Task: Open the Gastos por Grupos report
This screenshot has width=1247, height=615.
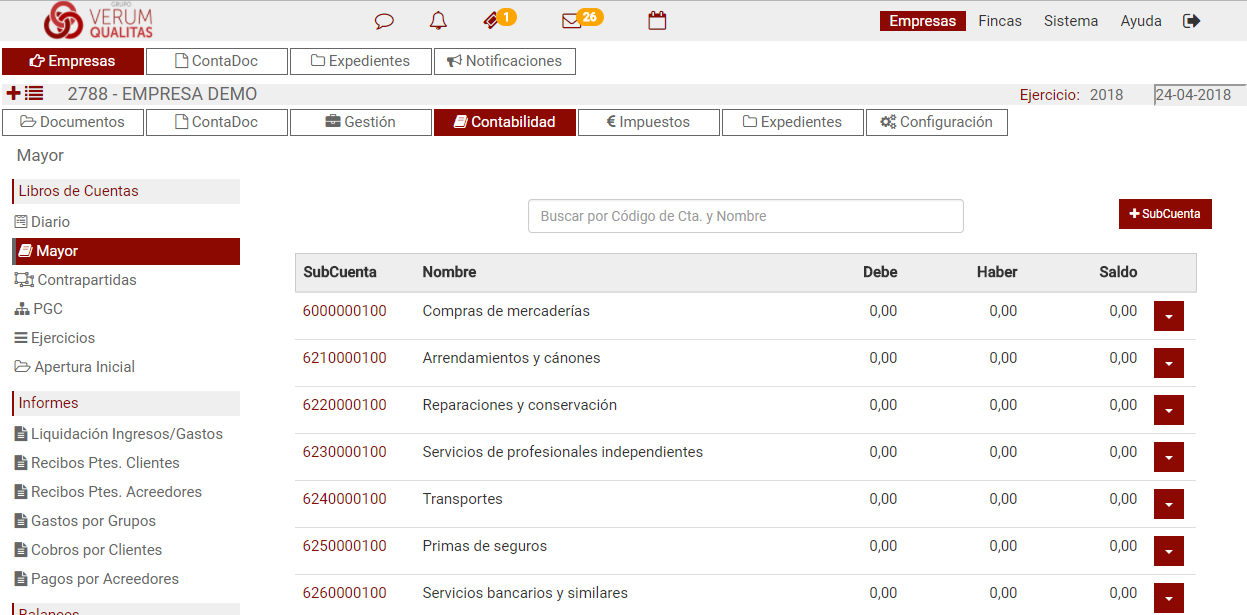Action: pos(93,521)
